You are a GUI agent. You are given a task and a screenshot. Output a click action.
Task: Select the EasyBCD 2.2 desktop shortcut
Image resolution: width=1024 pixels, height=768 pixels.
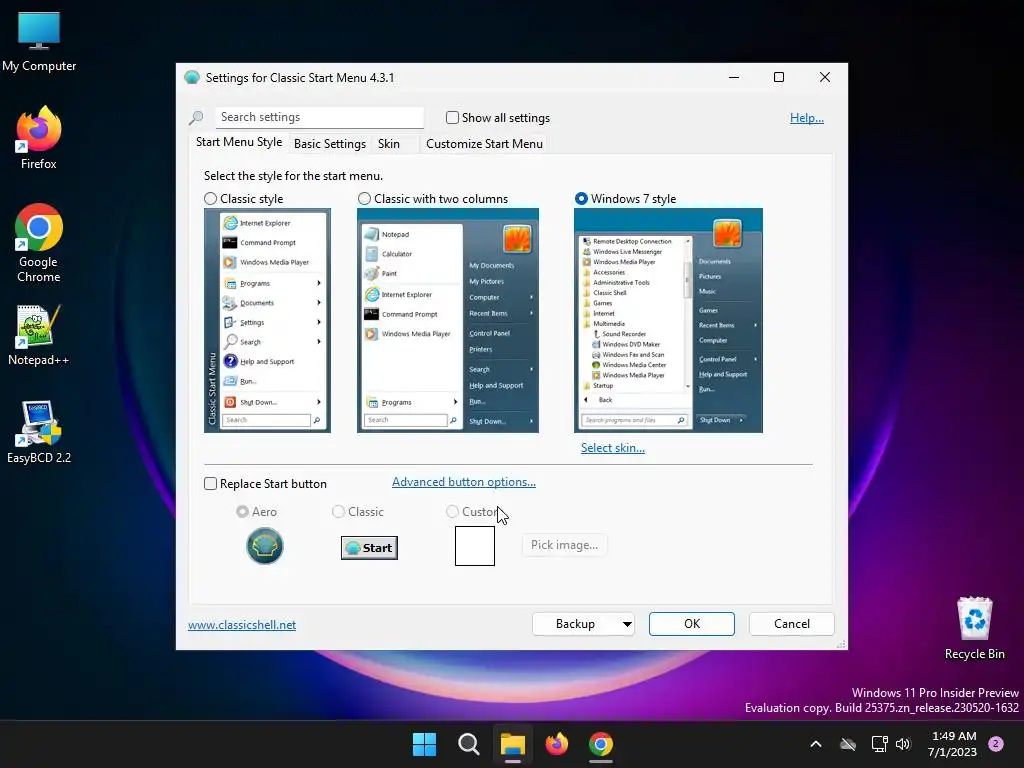click(x=39, y=432)
